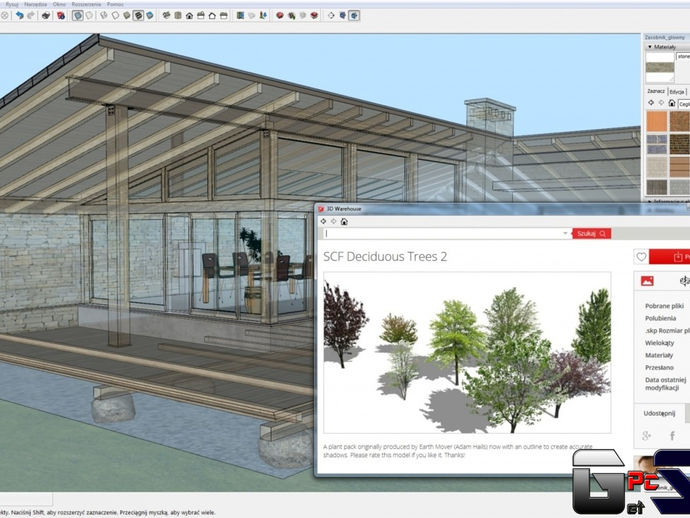
Task: Select the Left view icon
Action: point(224,15)
